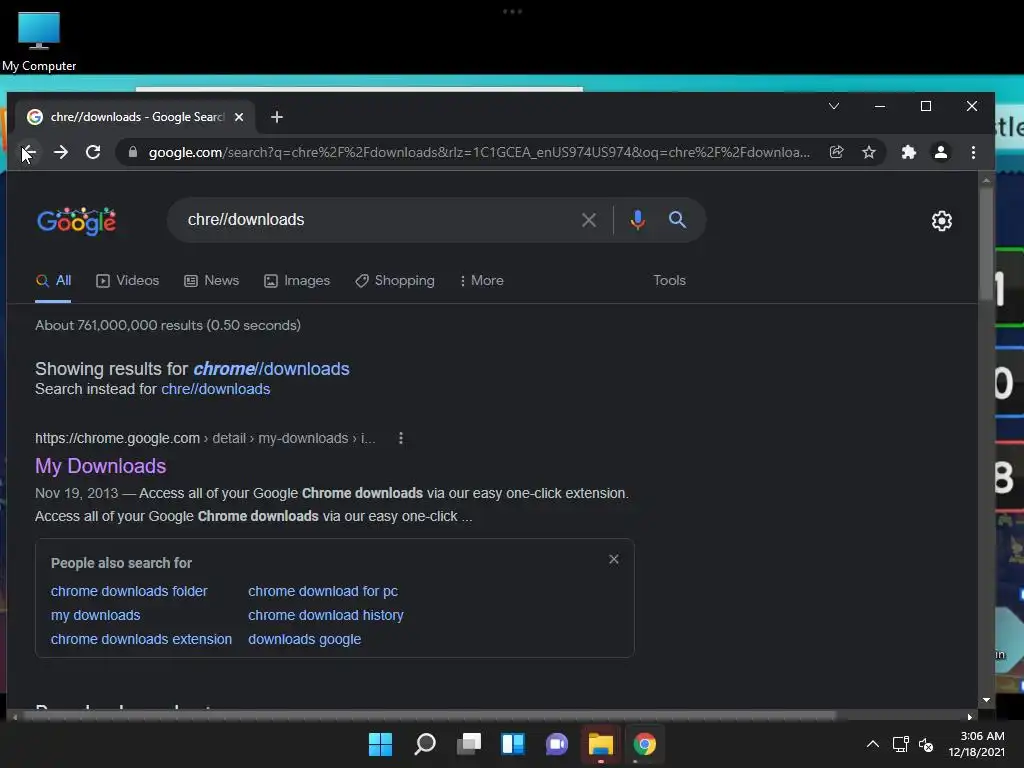Switch to the Videos tab

[x=128, y=281]
